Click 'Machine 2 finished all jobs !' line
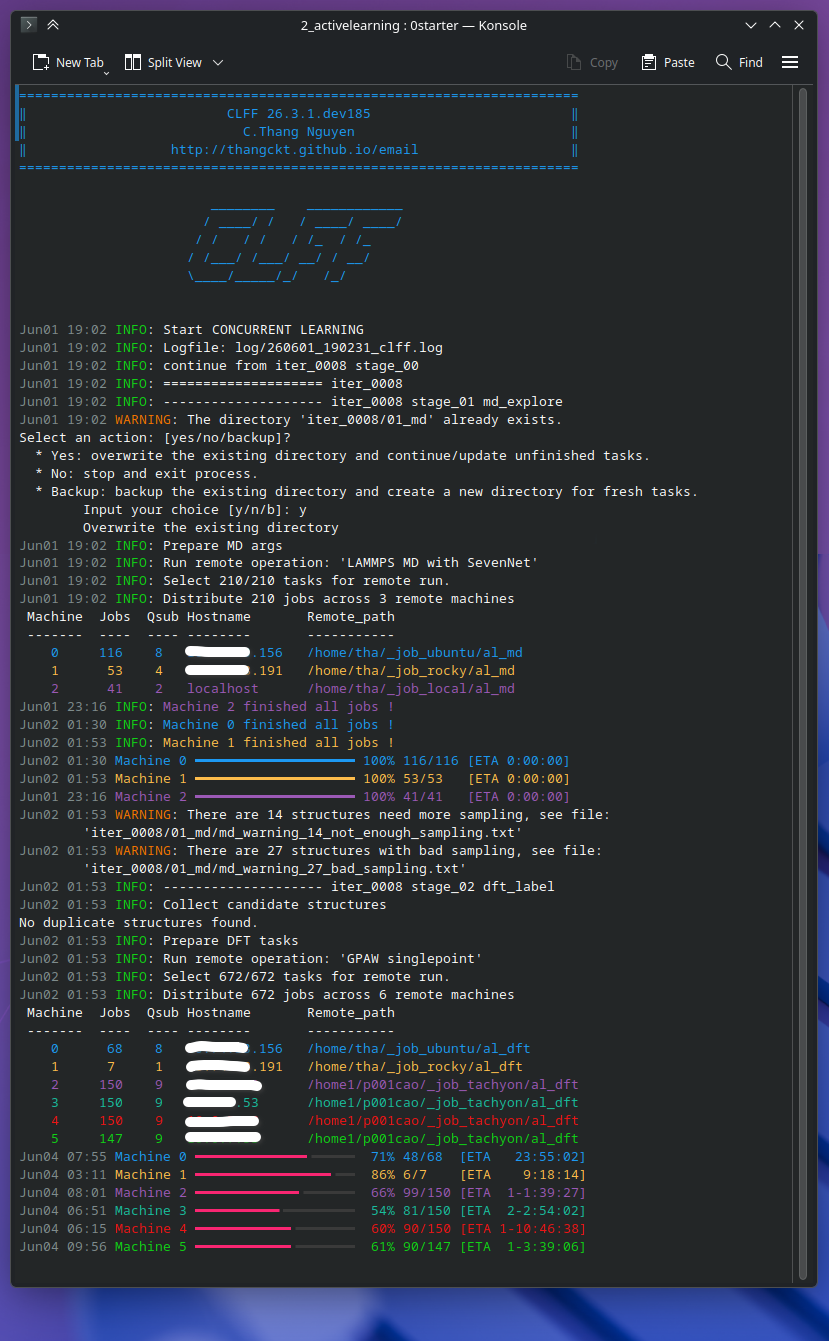This screenshot has height=1341, width=829. tap(279, 707)
